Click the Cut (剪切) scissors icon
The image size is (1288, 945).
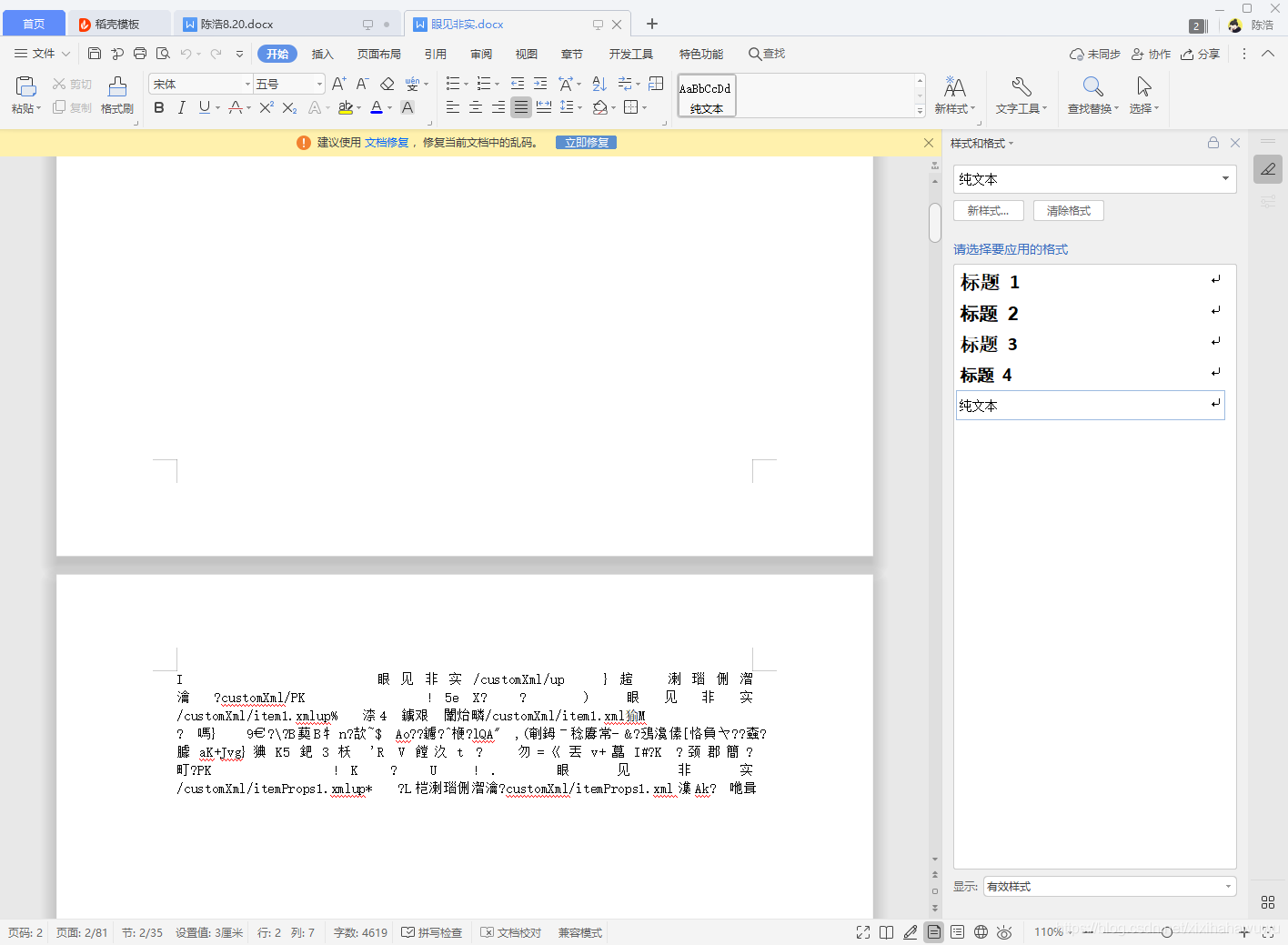[x=59, y=84]
